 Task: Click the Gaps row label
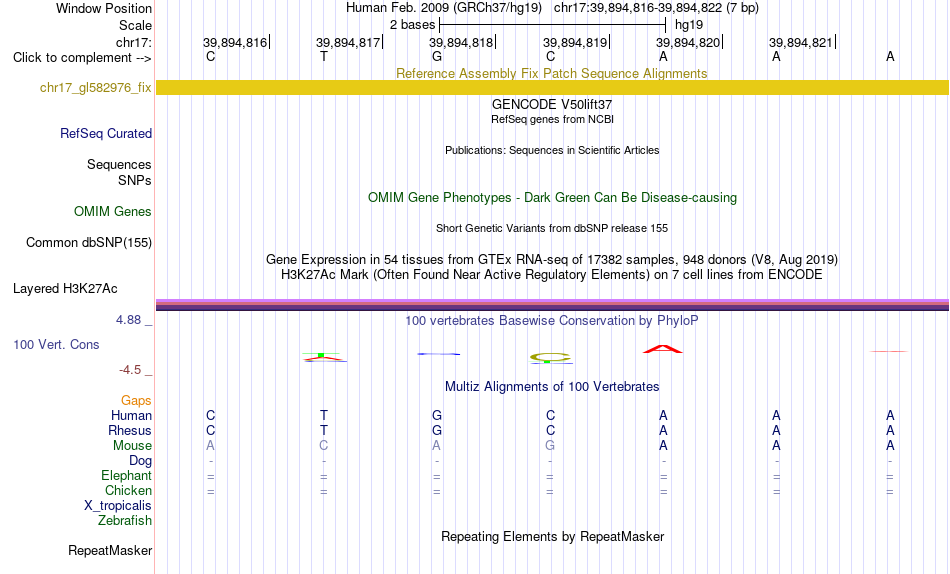[x=136, y=400]
